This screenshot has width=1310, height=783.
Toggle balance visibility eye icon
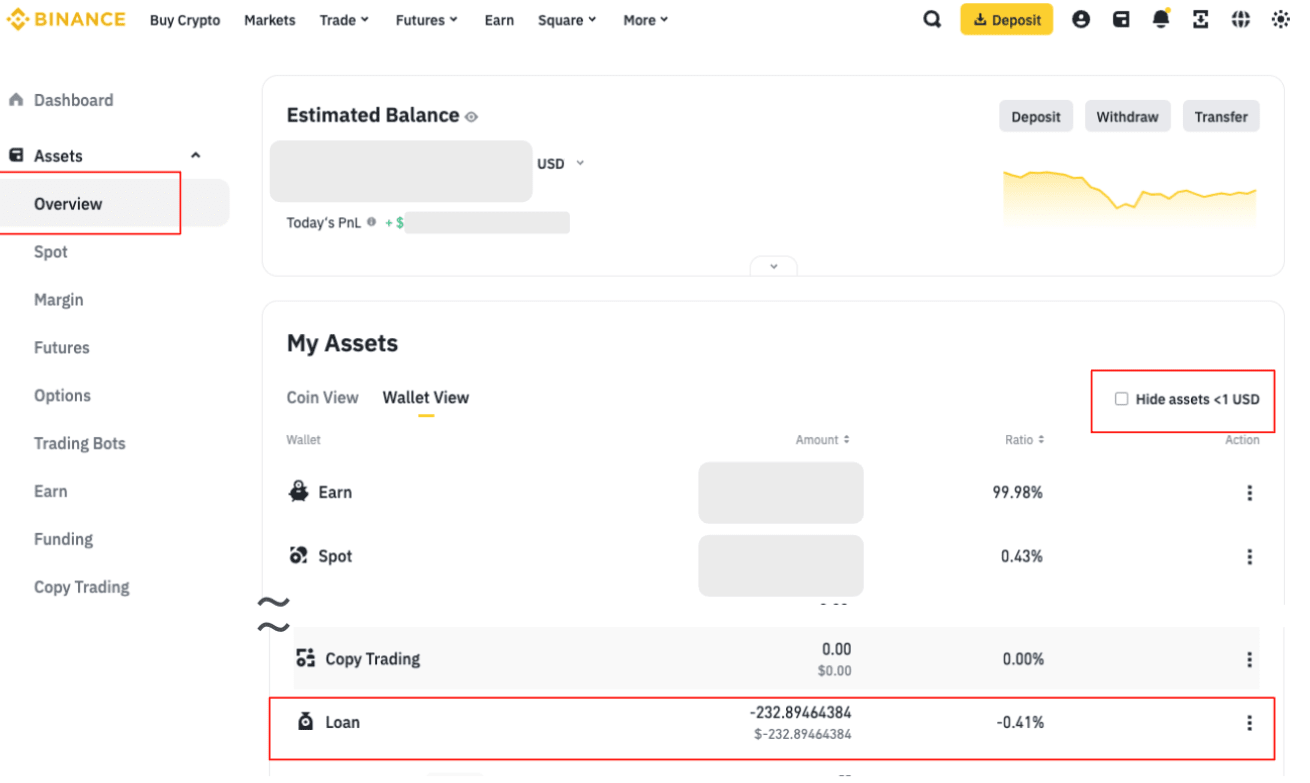point(471,117)
